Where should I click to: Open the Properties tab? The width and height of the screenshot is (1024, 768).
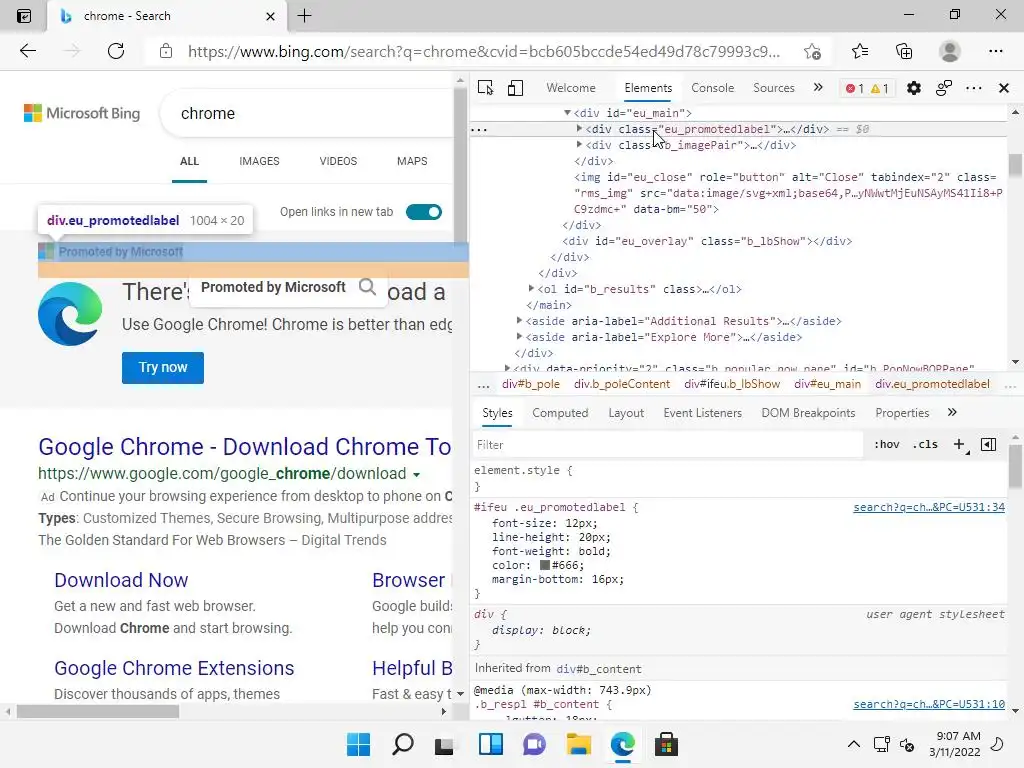point(902,413)
